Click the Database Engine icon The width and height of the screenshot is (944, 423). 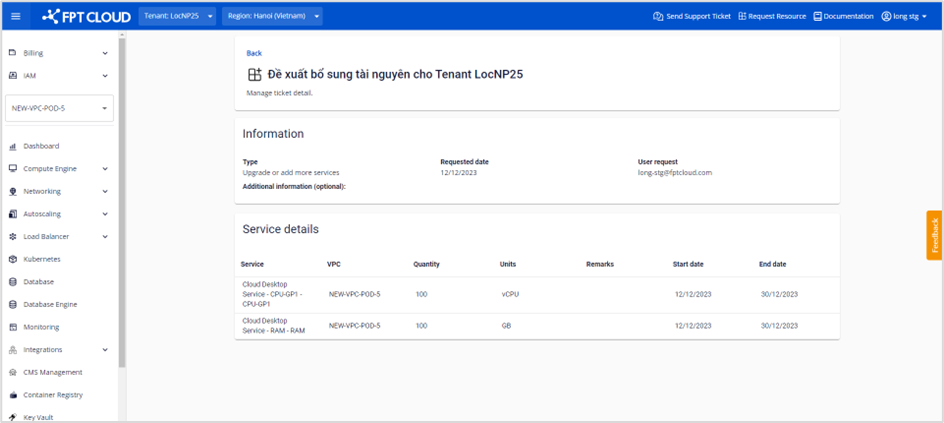point(13,304)
